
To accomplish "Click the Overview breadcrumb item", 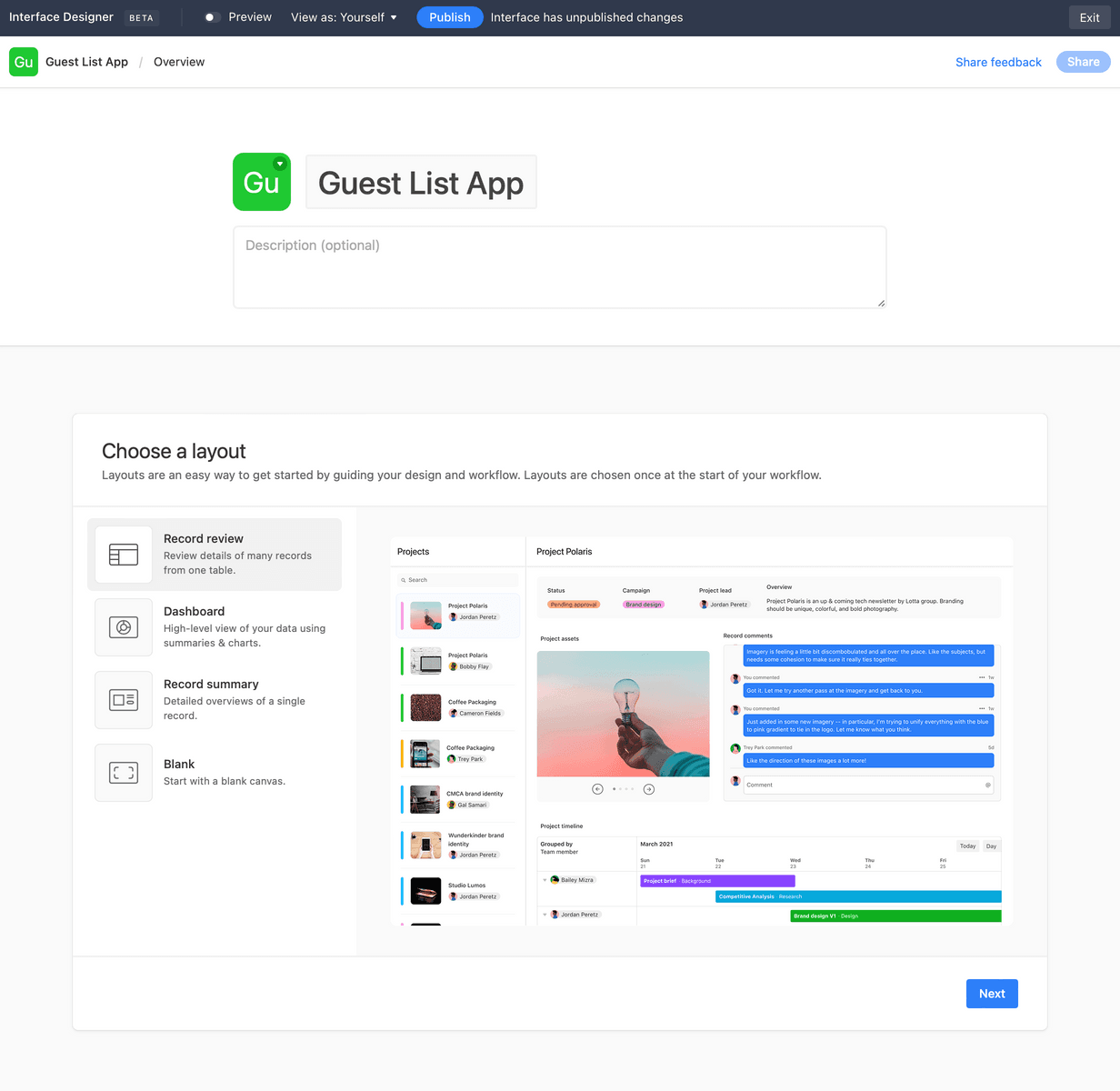I will point(178,62).
